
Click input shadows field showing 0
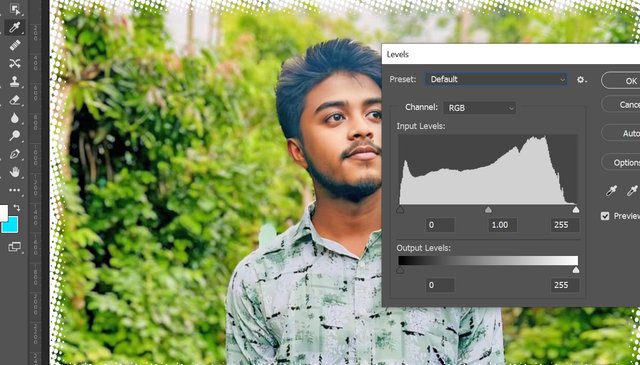tap(440, 225)
